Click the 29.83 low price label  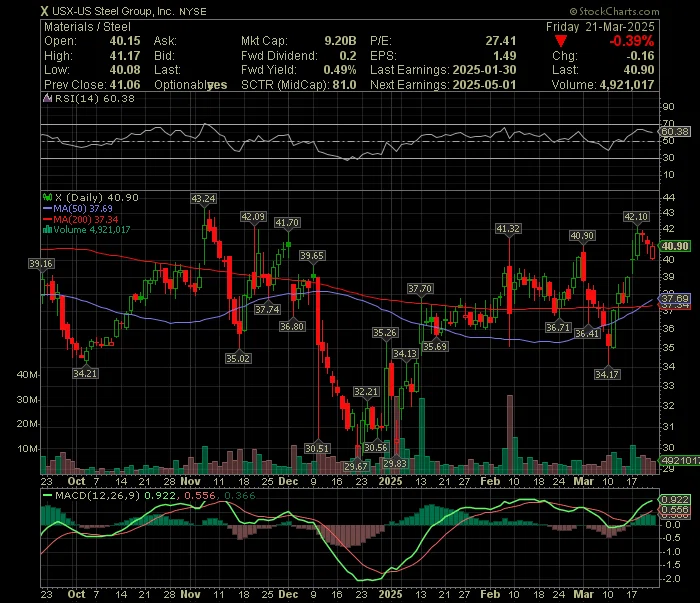pyautogui.click(x=395, y=464)
